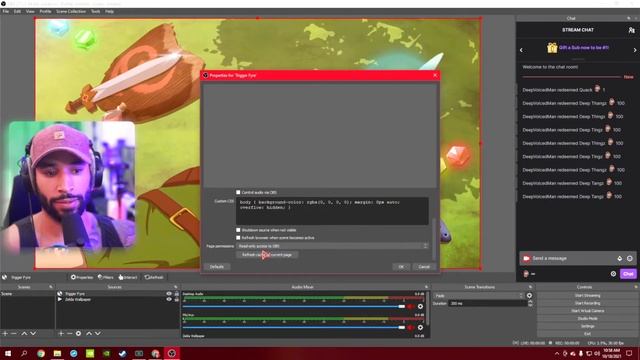Viewport: 640px width, 360px height.
Task: Open chat users list icon
Action: click(x=631, y=30)
